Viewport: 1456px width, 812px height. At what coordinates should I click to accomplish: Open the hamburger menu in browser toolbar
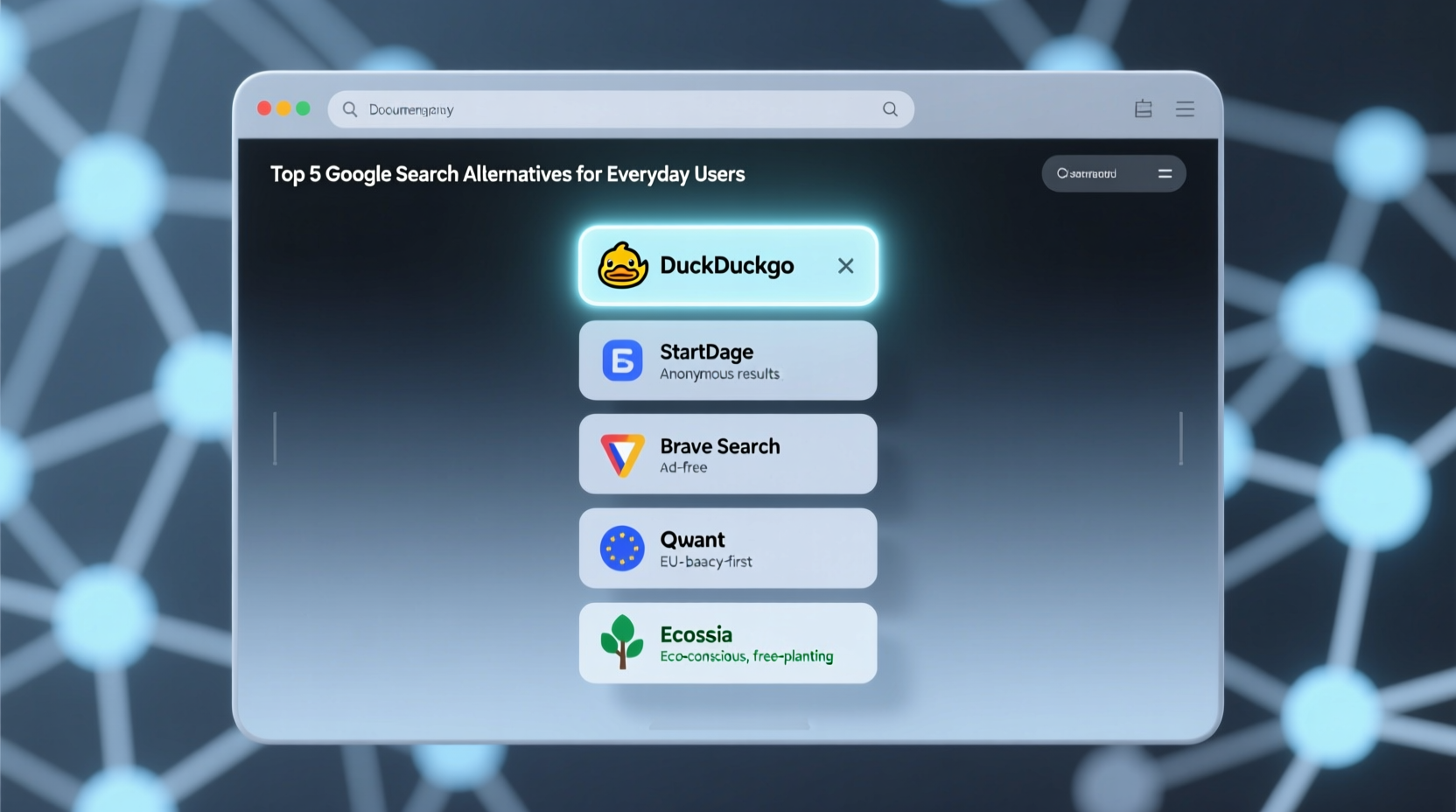tap(1185, 108)
